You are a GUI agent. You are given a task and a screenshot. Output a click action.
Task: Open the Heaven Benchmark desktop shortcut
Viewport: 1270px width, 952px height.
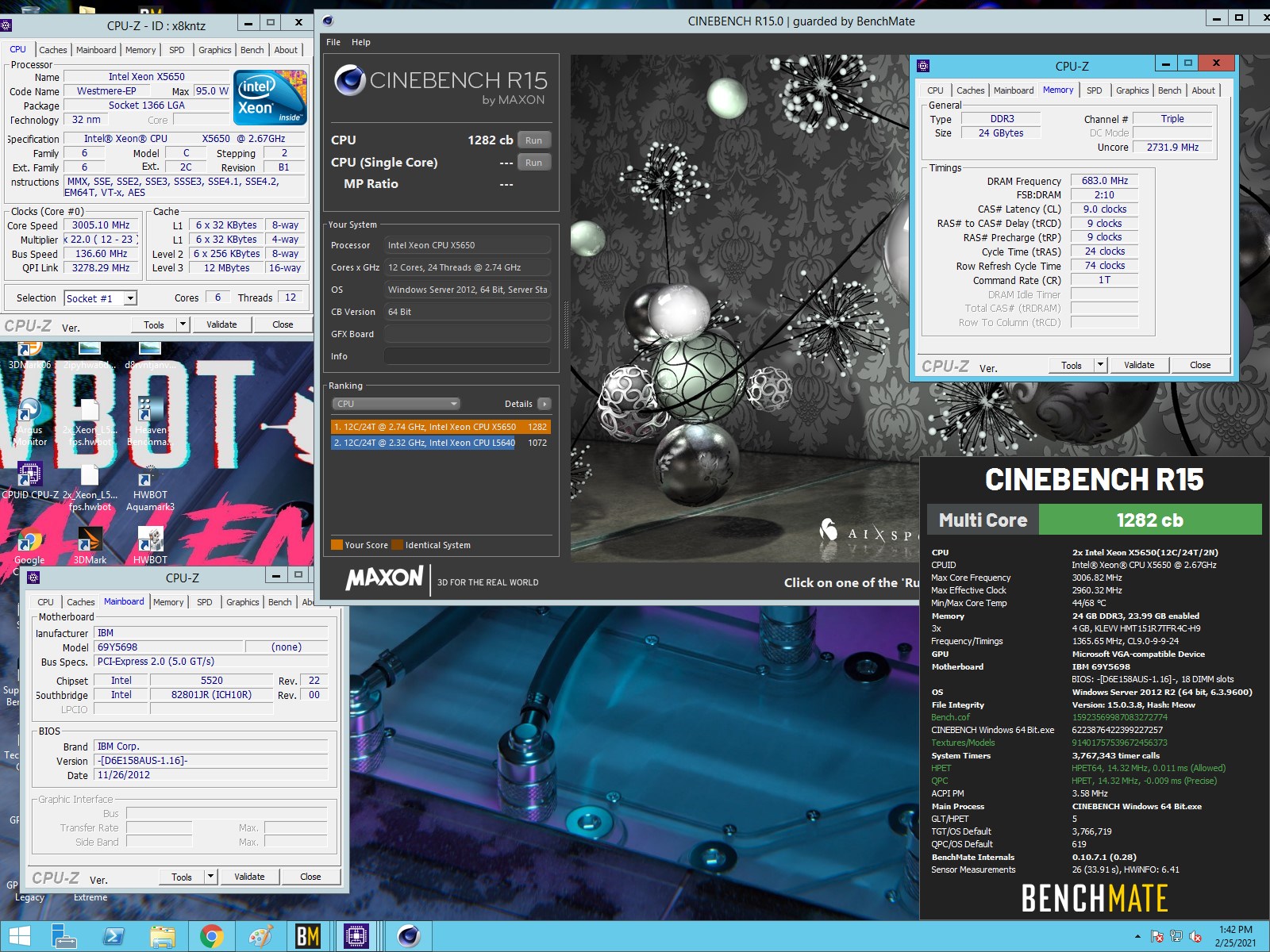tap(148, 422)
